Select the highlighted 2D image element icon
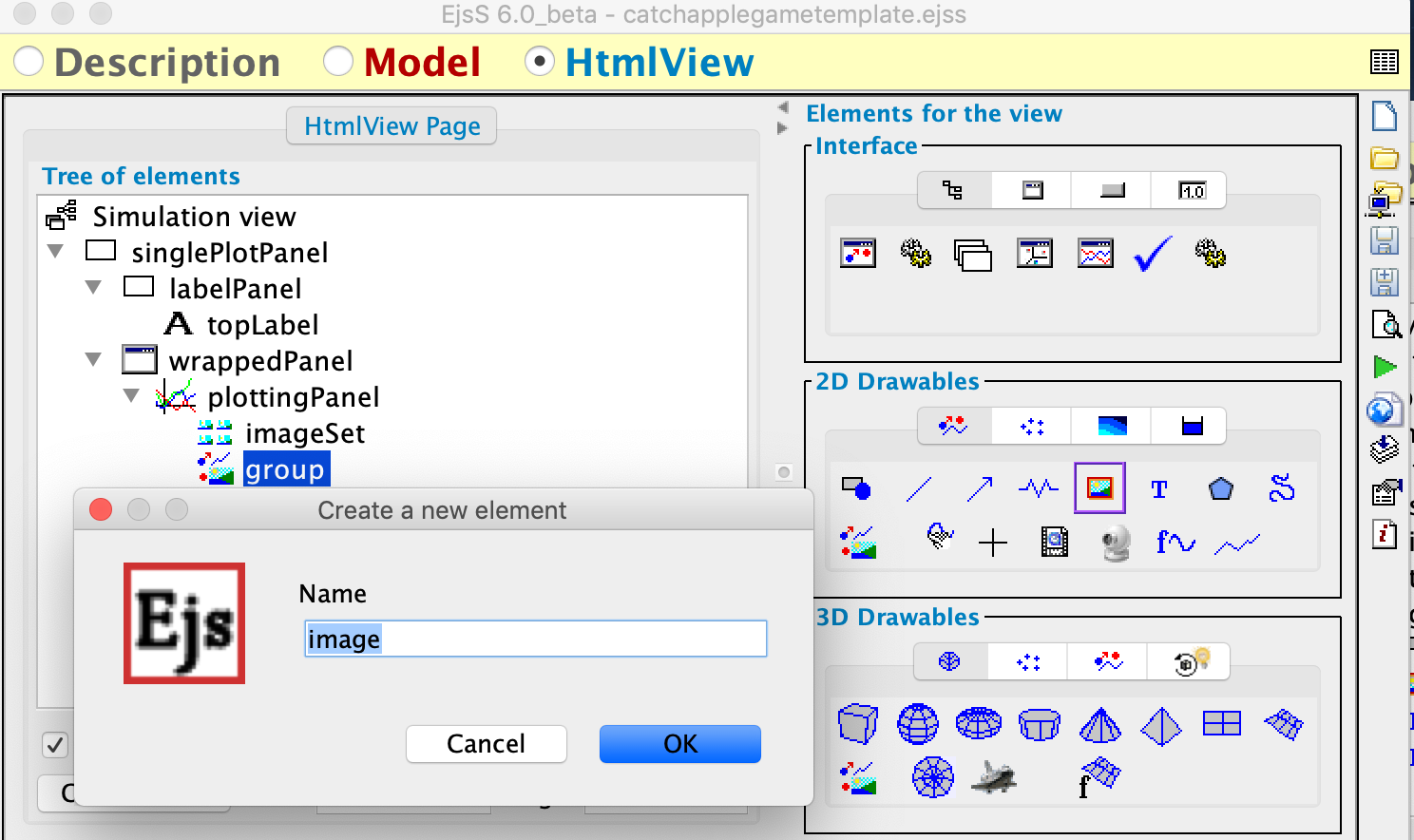 [1099, 488]
